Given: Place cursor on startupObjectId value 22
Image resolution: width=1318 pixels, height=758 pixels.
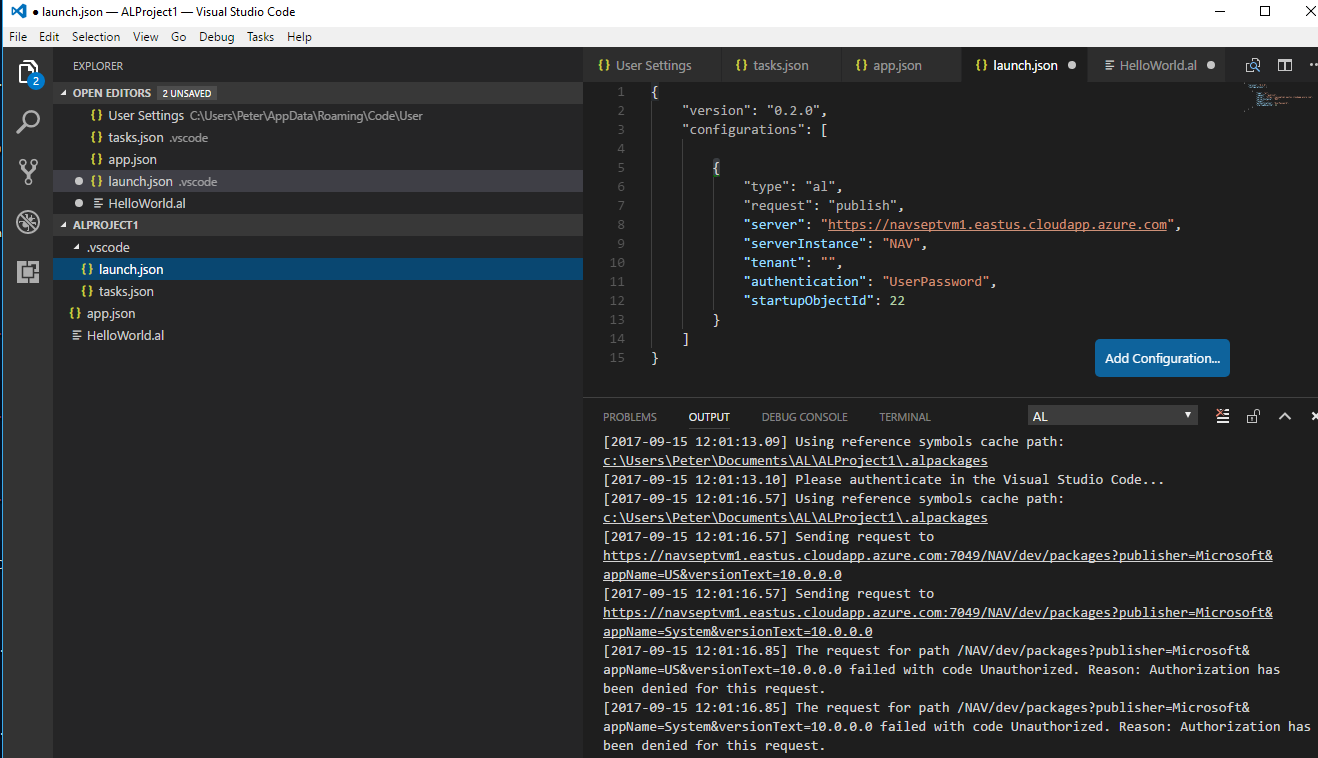Looking at the screenshot, I should coord(897,301).
